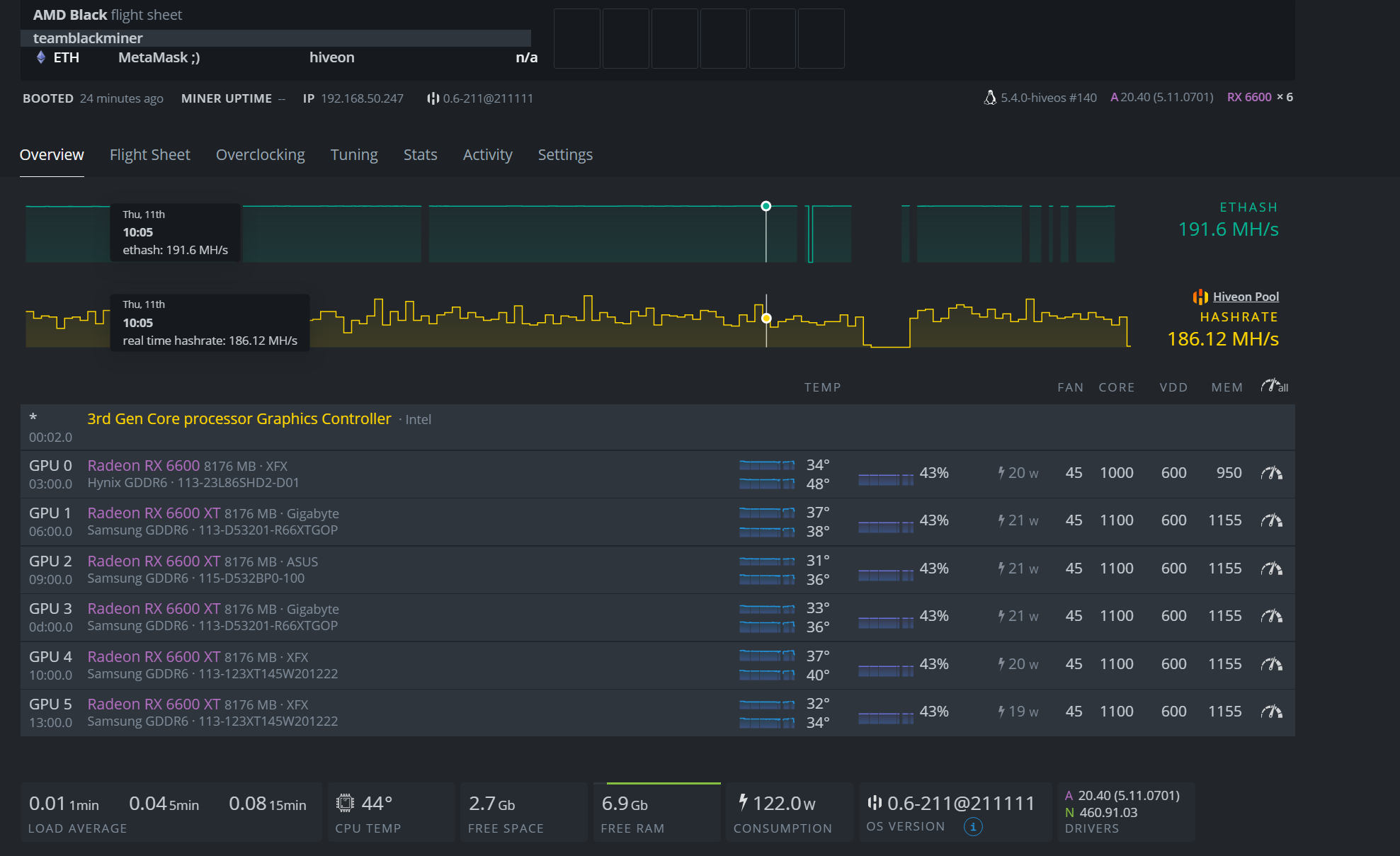Click GPU 4 fan value 45
Screen dimensions: 1400x856
pyautogui.click(x=1074, y=664)
